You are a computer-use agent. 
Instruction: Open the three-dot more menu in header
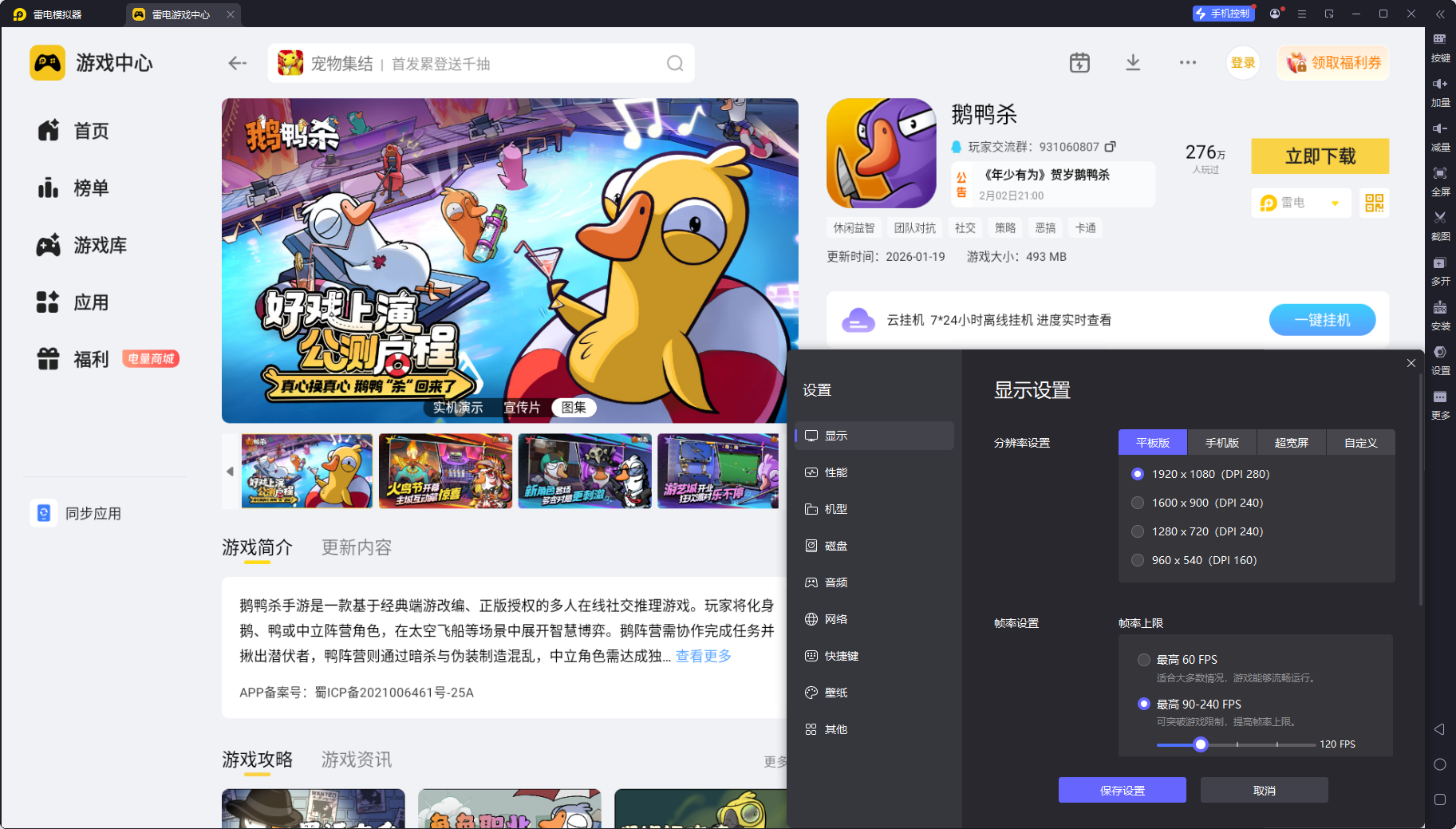(1188, 62)
